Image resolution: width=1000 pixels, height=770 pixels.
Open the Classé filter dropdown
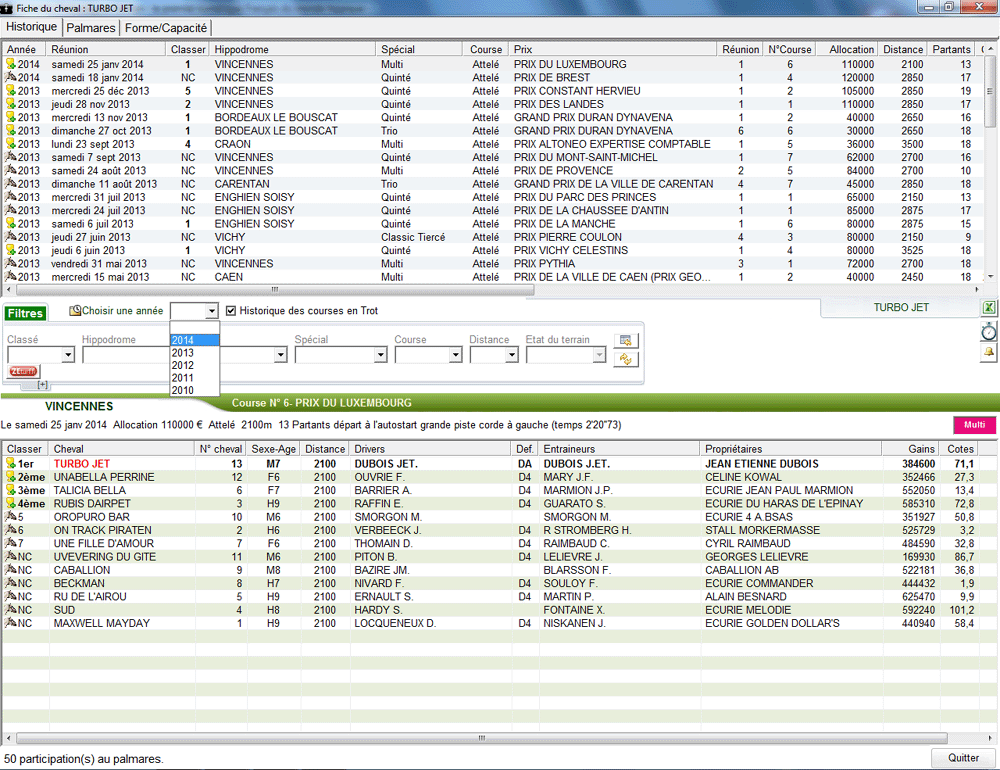coord(68,355)
